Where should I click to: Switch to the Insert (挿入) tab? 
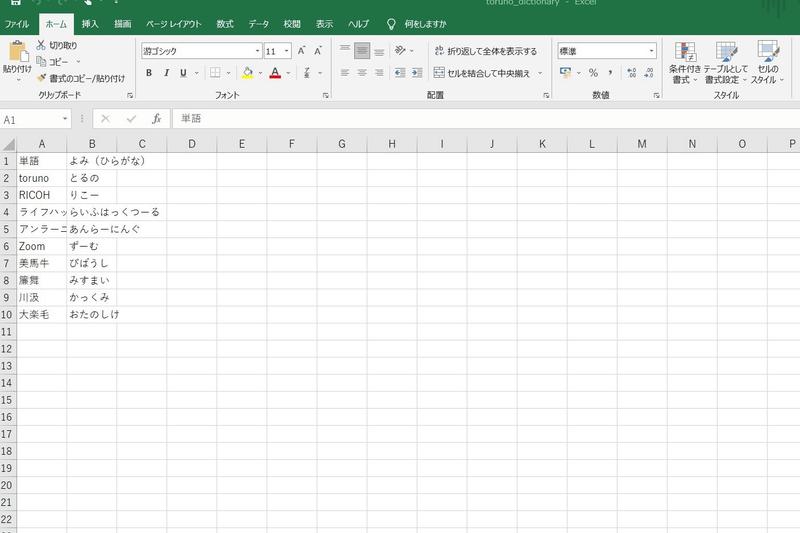[x=90, y=24]
